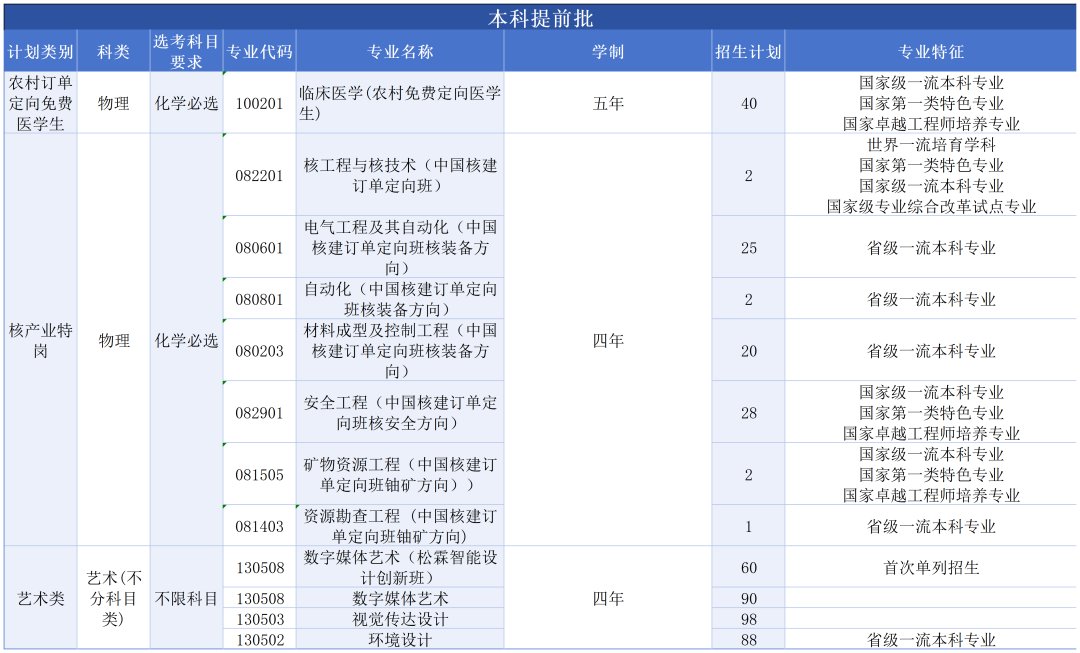Image resolution: width=1080 pixels, height=653 pixels.
Task: Click the cell 电气工程及其自动化 major name
Action: (x=400, y=247)
